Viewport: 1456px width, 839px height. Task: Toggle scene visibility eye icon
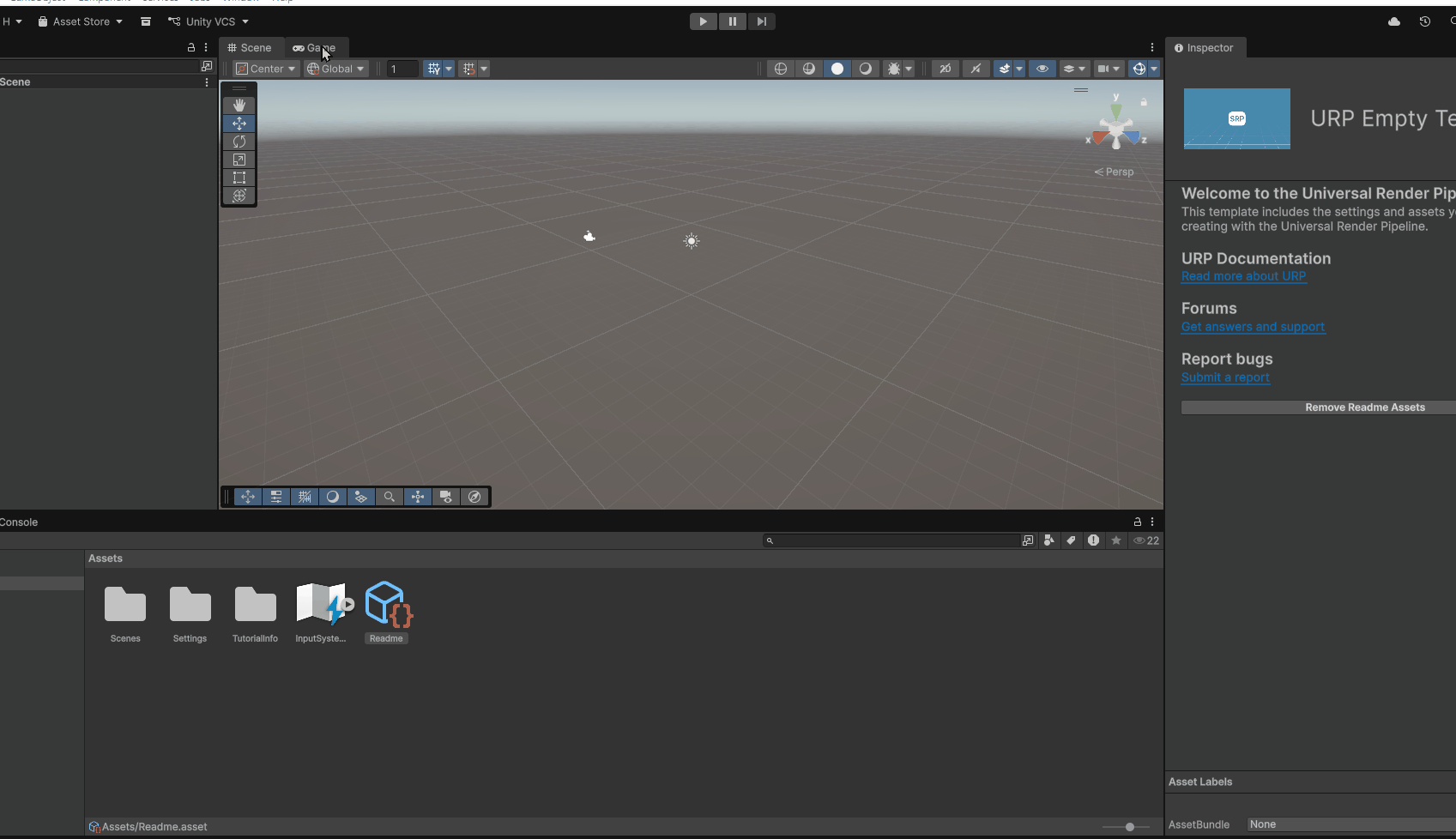(x=1042, y=69)
